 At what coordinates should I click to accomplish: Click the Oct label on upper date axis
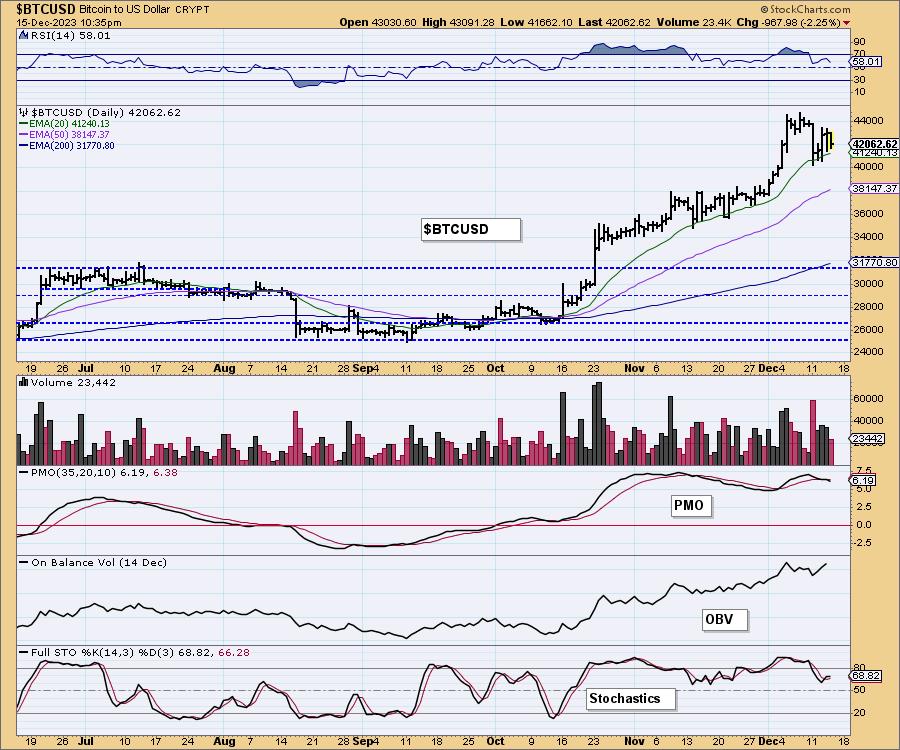(x=495, y=368)
